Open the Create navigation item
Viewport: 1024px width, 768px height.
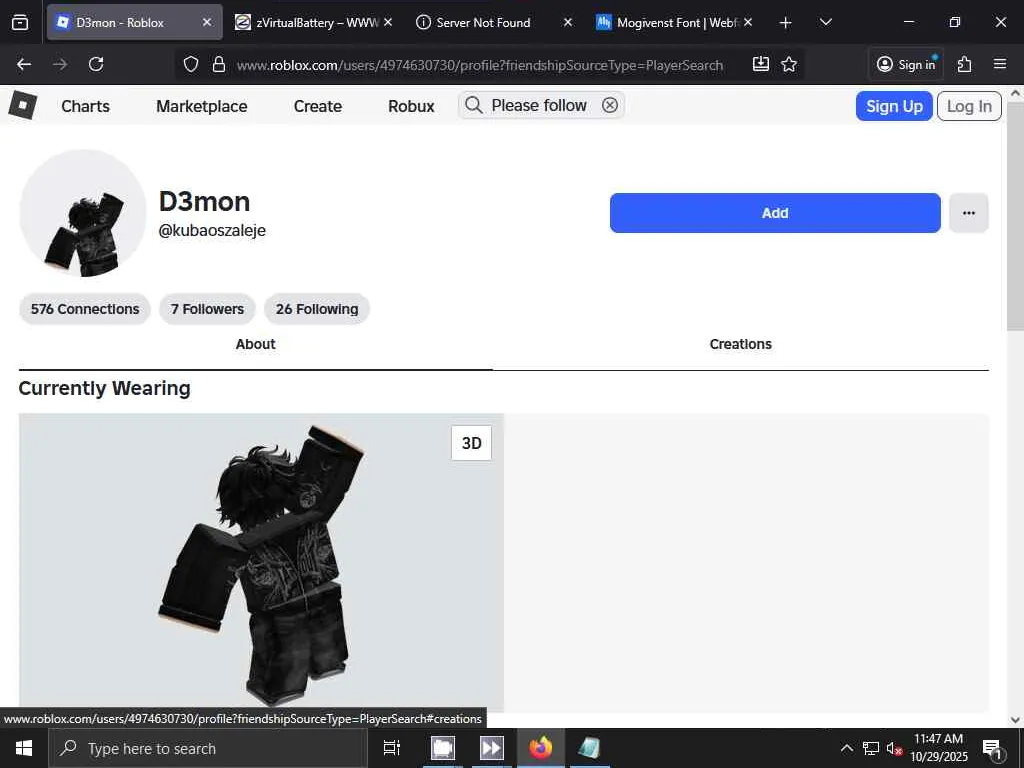click(318, 106)
